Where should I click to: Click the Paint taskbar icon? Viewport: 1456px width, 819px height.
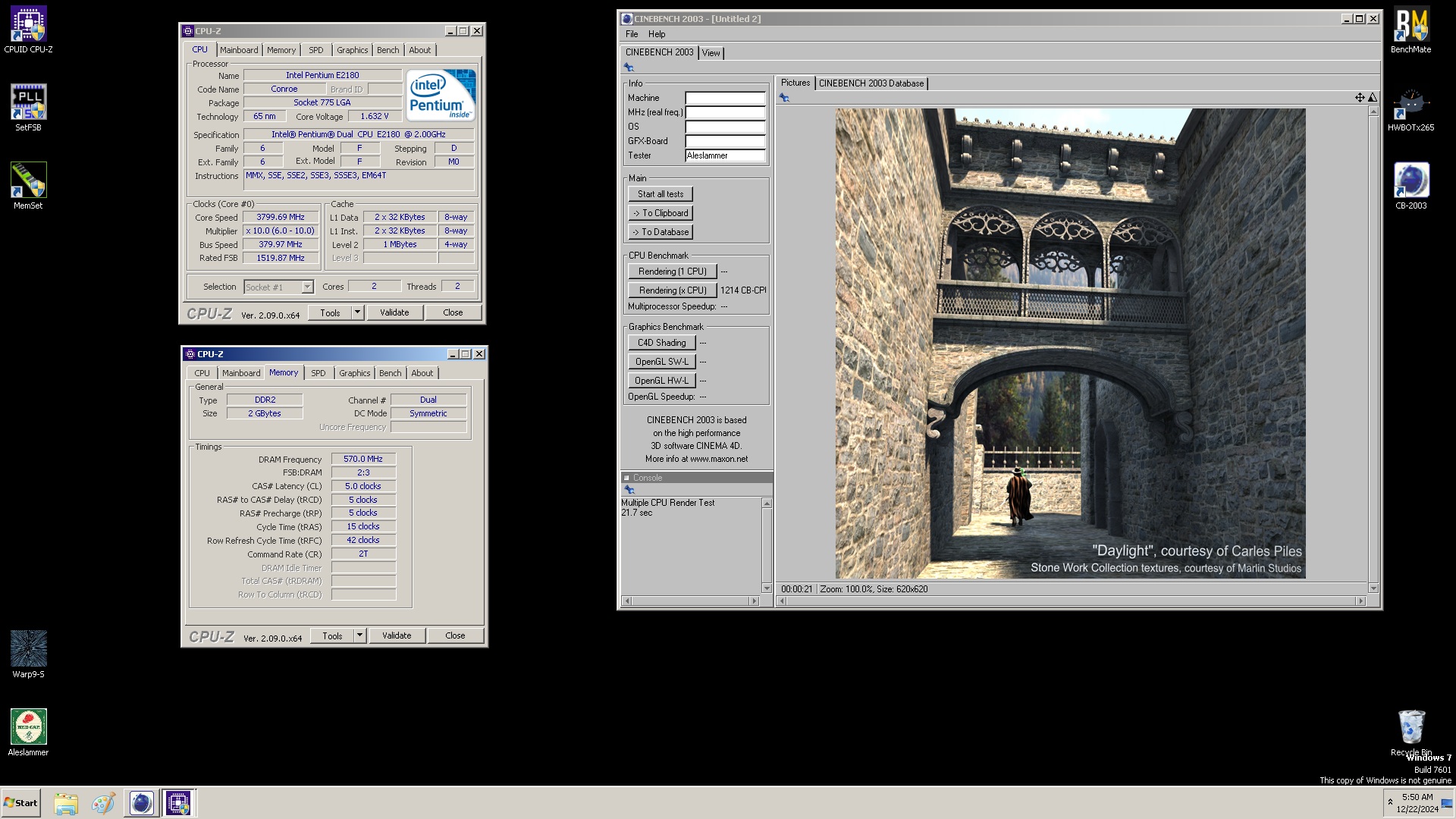pyautogui.click(x=103, y=803)
